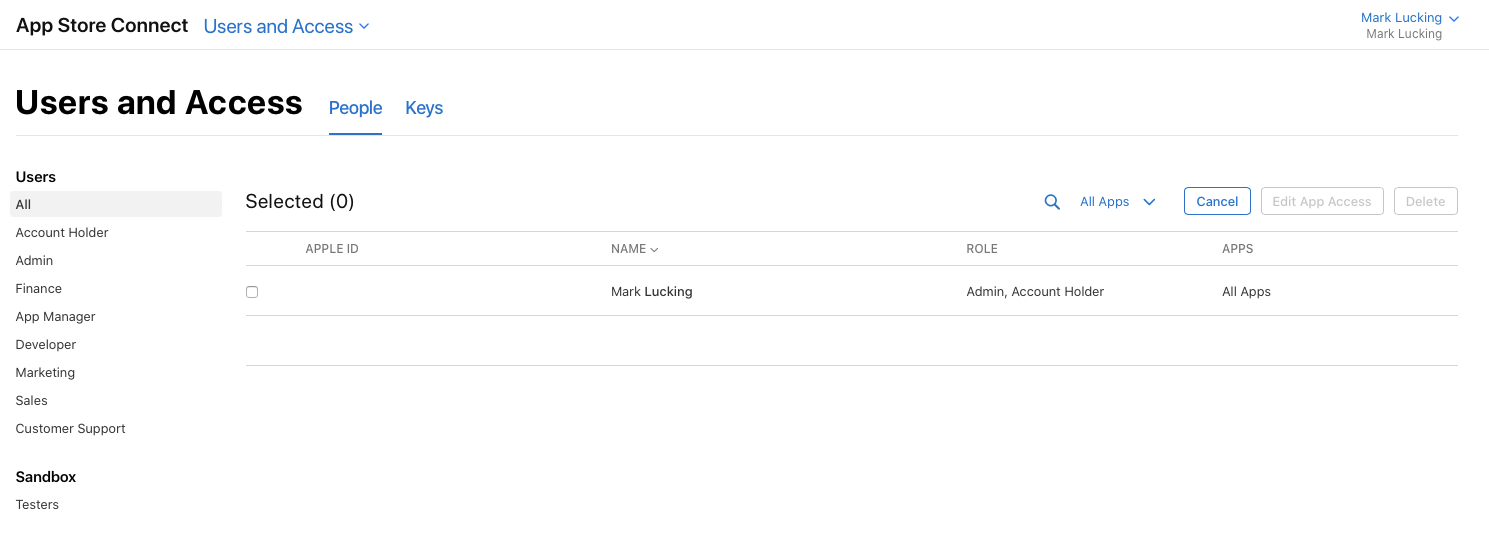Viewport: 1489px width, 539px height.
Task: Click the Edit App Access button
Action: point(1322,201)
